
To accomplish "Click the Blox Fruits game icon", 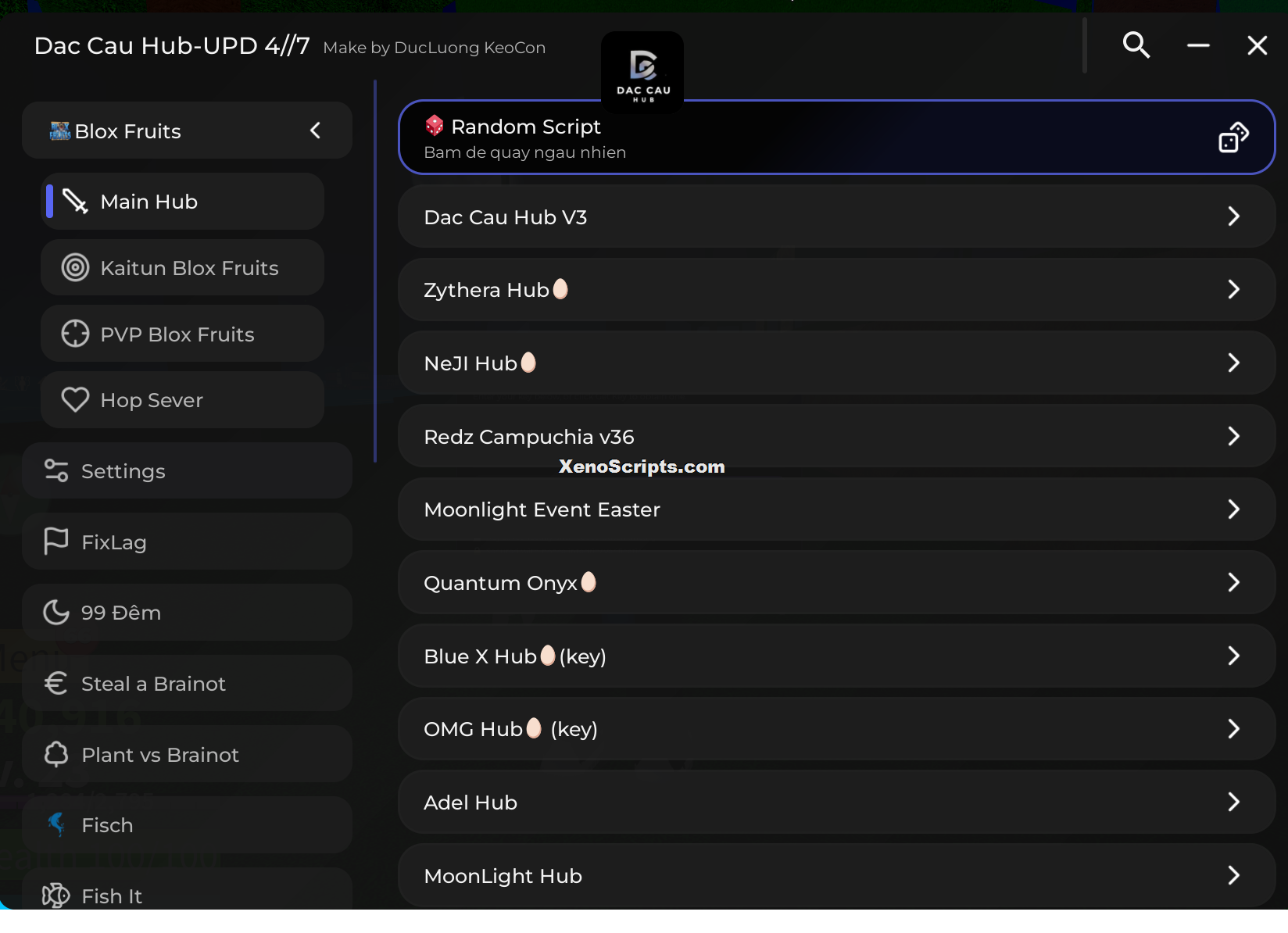I will pyautogui.click(x=60, y=130).
